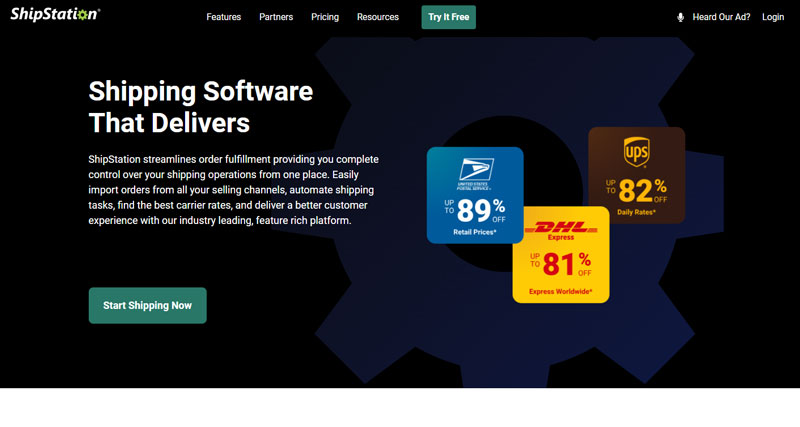Click the microphone icon beside Heard Our Ad
800x427 pixels.
(x=680, y=17)
